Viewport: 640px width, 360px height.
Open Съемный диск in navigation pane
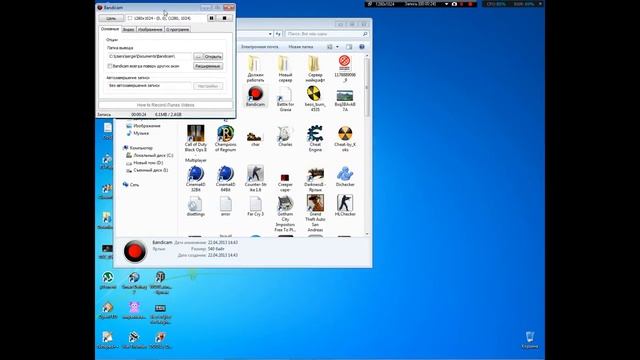(147, 170)
